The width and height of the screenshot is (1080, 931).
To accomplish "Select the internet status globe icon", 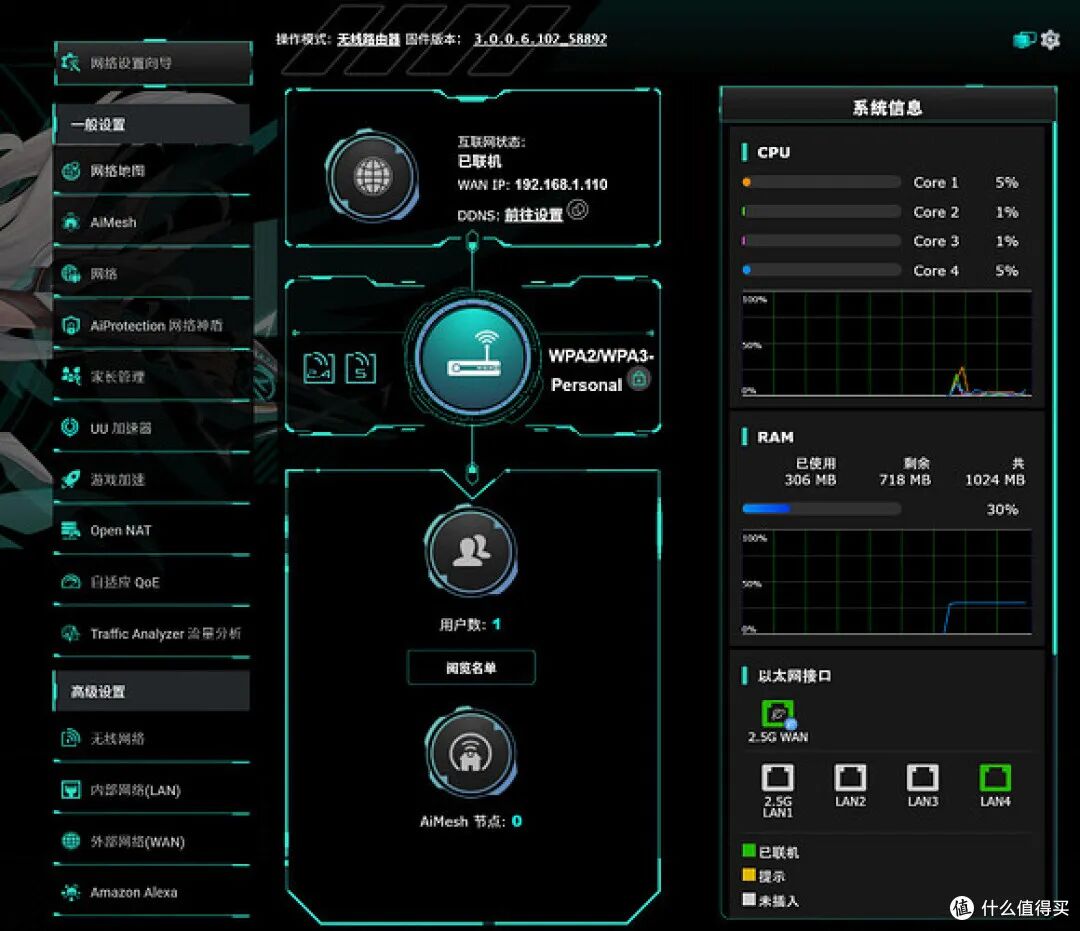I will pyautogui.click(x=373, y=176).
